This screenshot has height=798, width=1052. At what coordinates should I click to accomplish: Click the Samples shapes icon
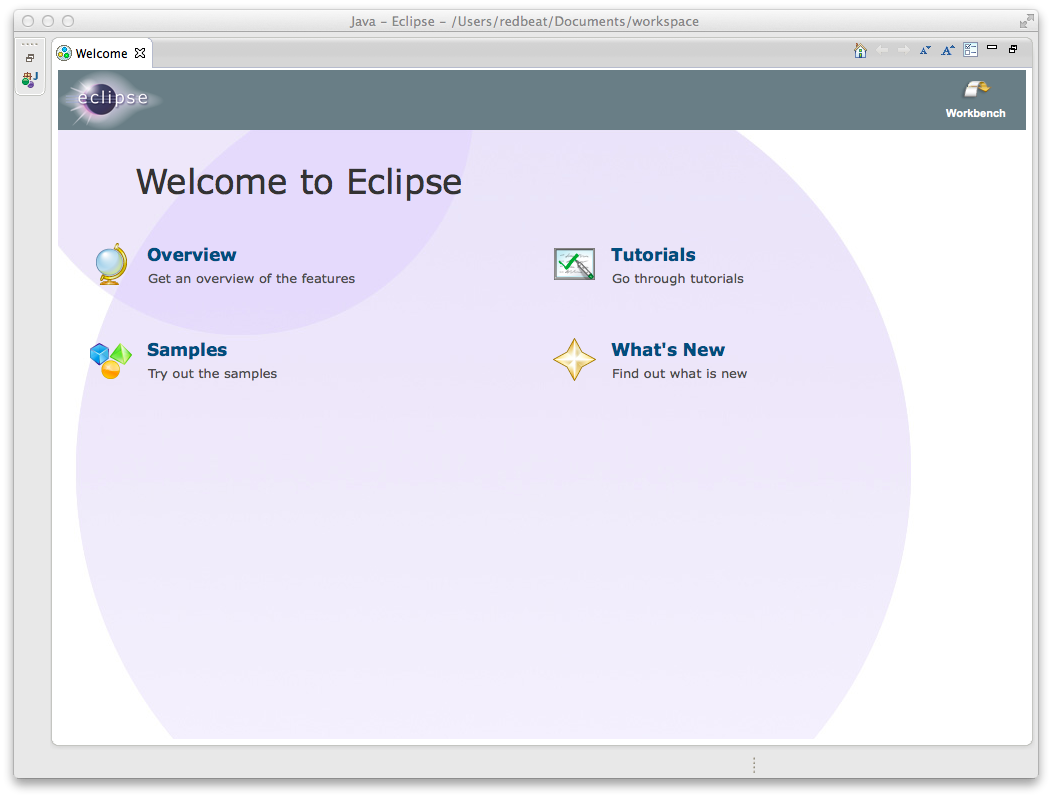[111, 360]
